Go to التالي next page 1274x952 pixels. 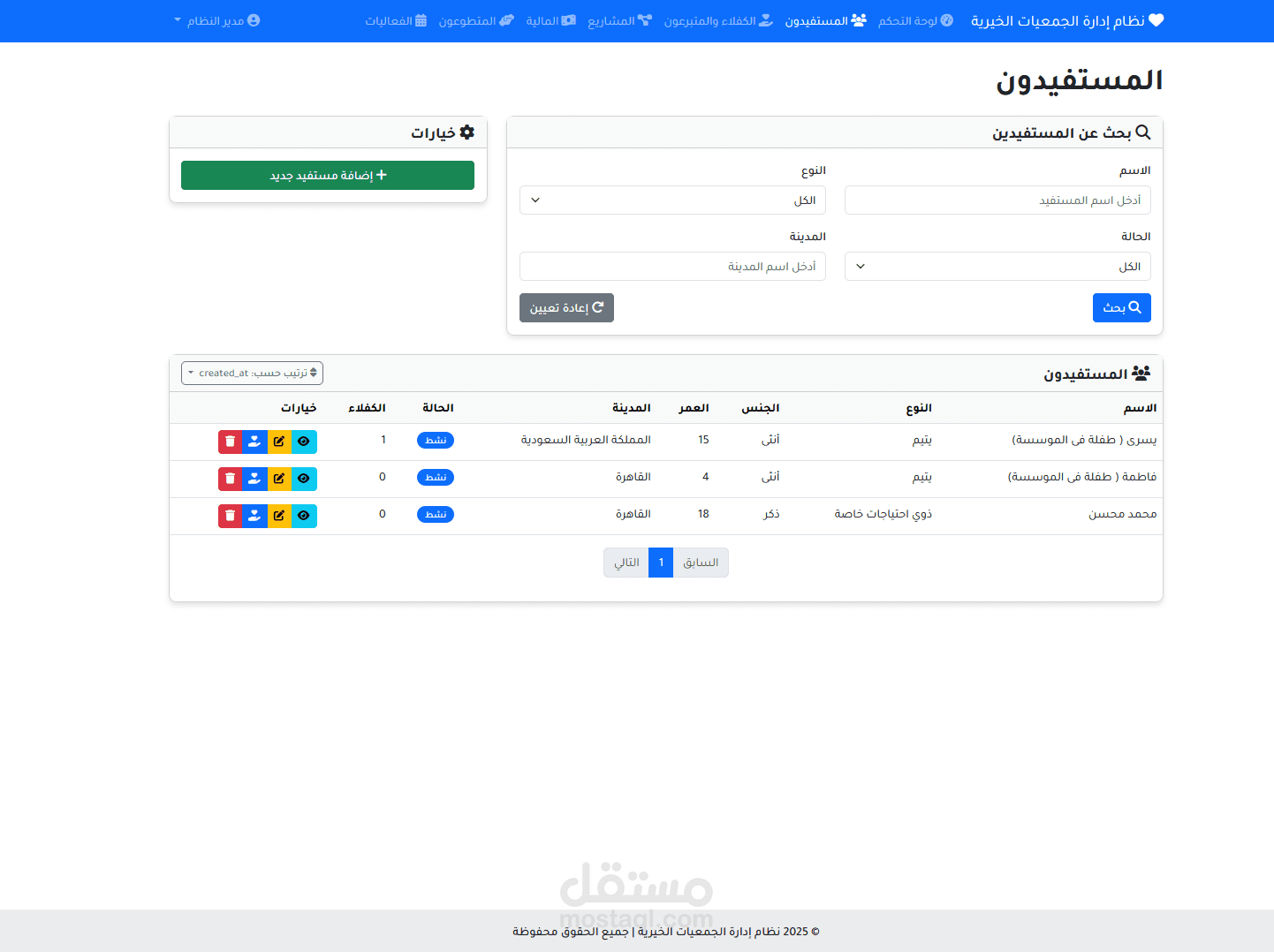click(626, 563)
